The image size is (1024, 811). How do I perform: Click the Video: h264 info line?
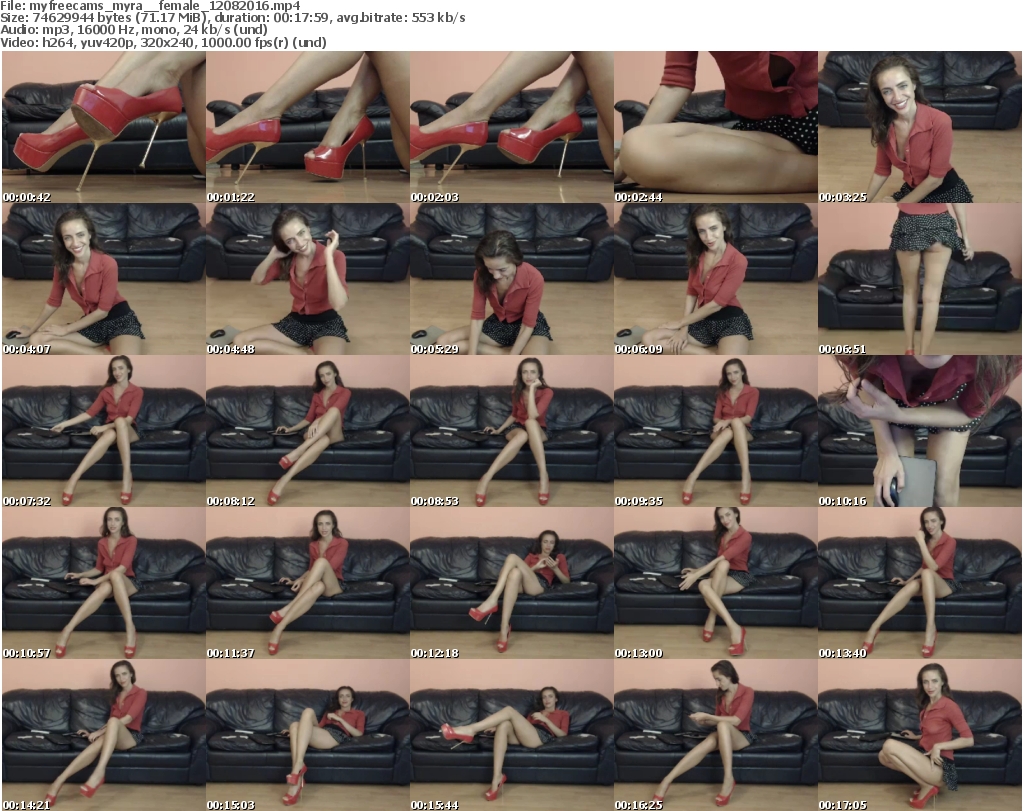(163, 42)
